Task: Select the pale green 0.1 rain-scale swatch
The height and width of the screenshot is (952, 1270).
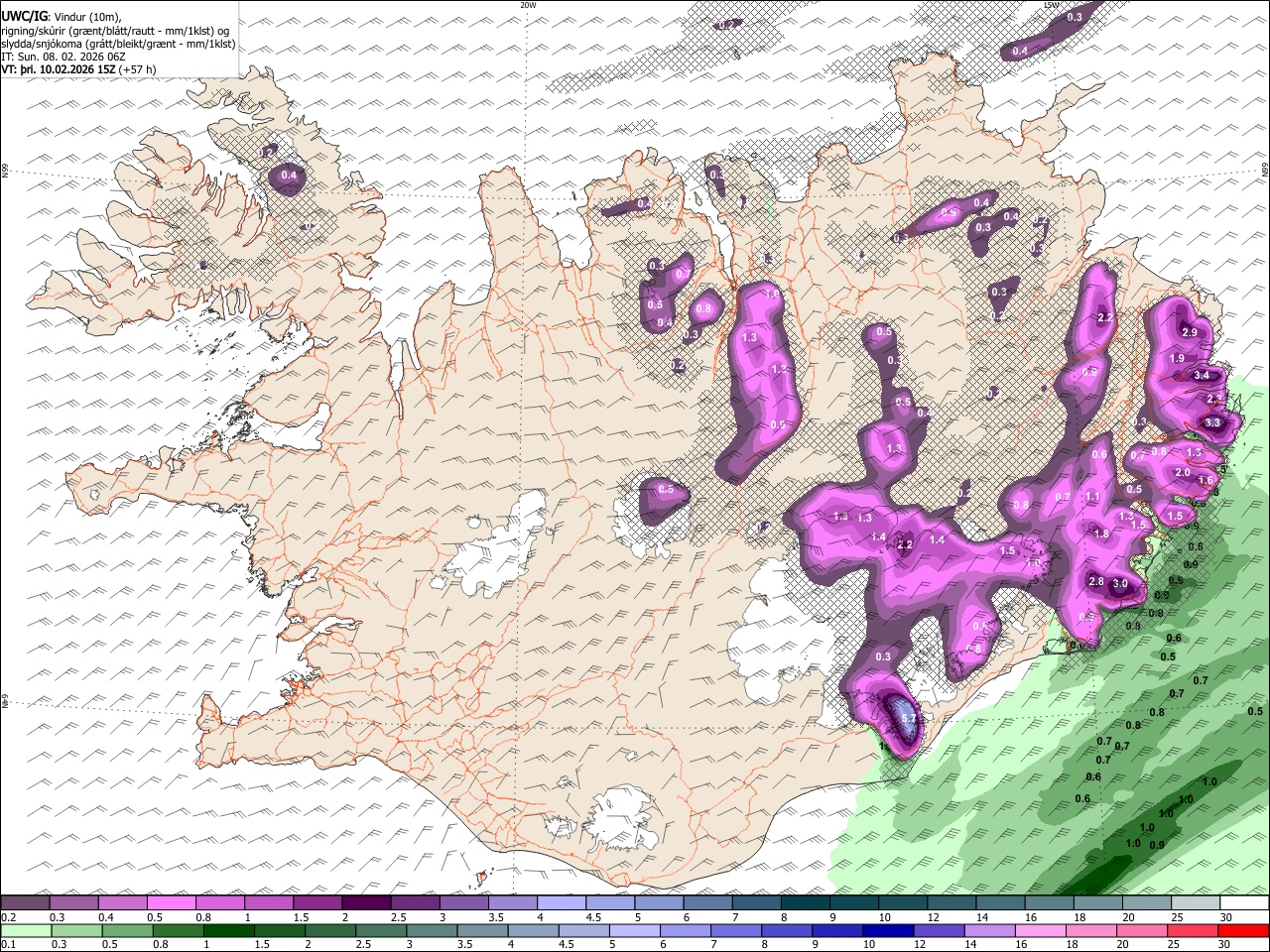Action: point(26,930)
